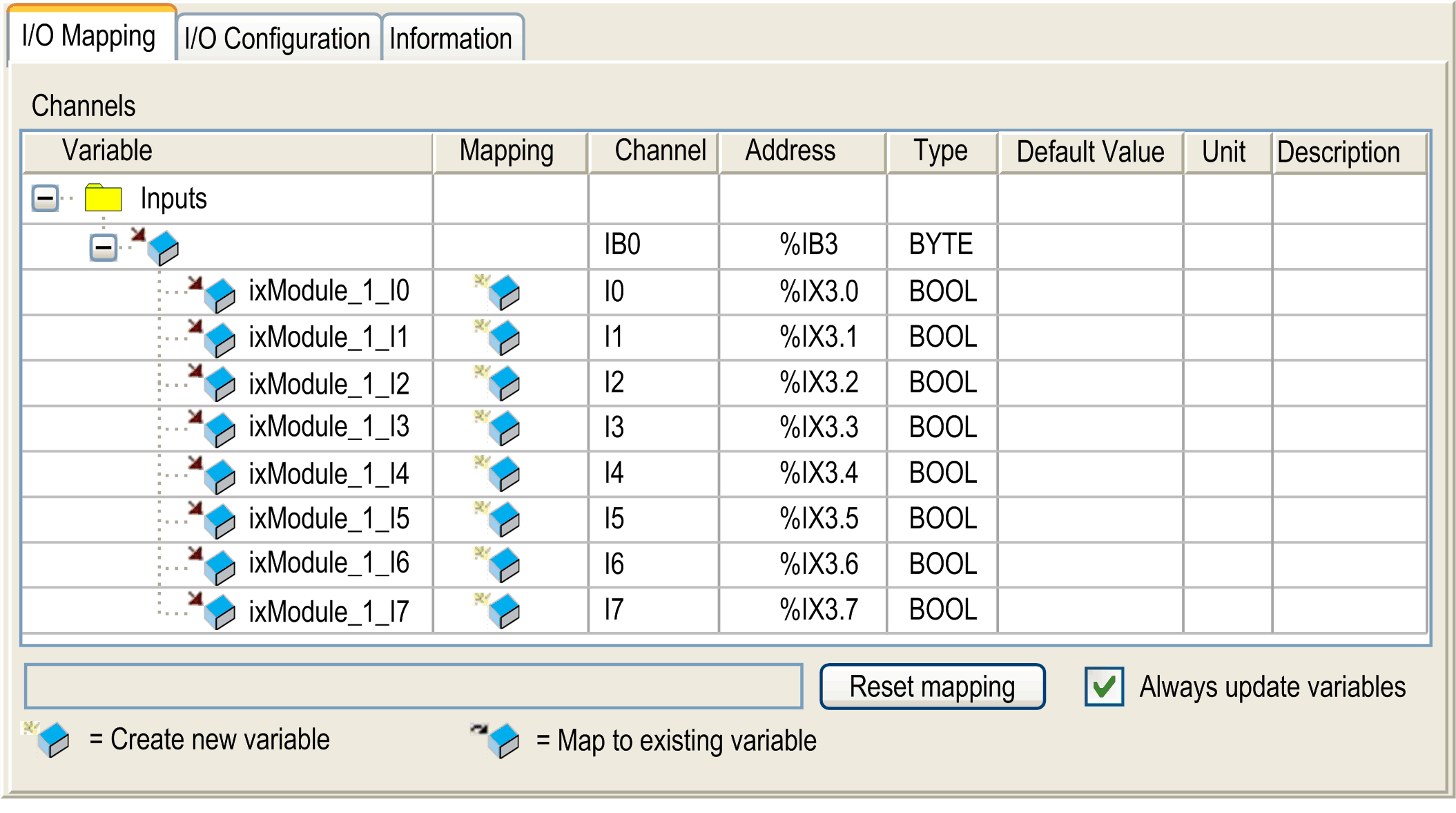Click the %IB3 address cell

(x=802, y=245)
